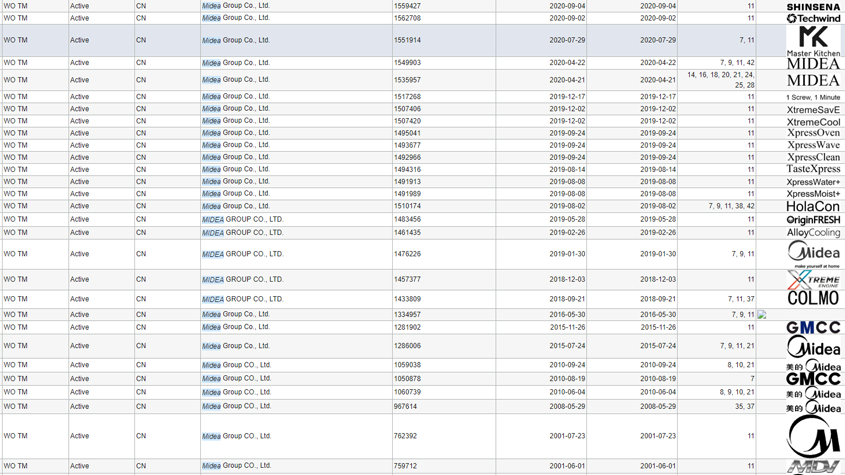The image size is (845, 475).
Task: Click registration number 1551914
Action: (x=407, y=41)
